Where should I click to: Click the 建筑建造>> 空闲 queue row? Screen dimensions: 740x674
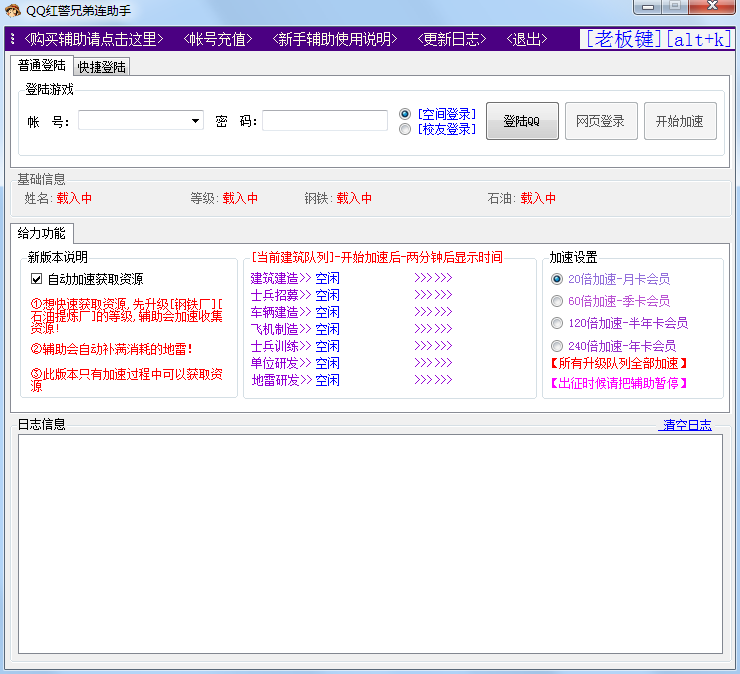pos(295,278)
